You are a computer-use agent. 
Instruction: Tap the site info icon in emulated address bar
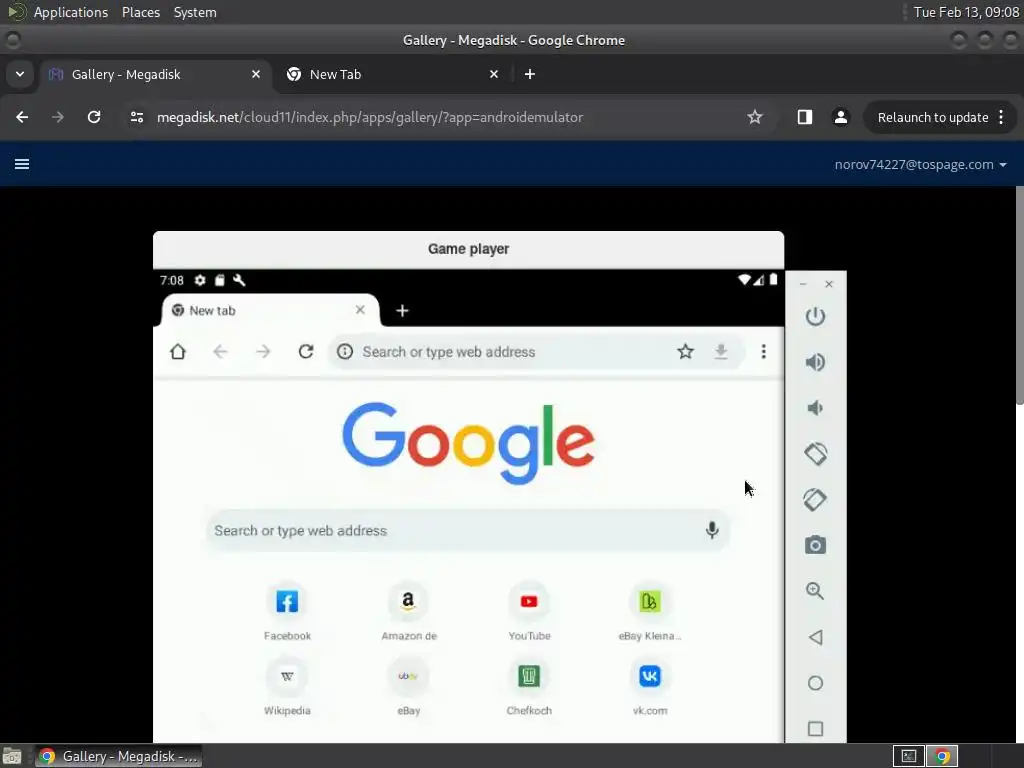click(345, 352)
